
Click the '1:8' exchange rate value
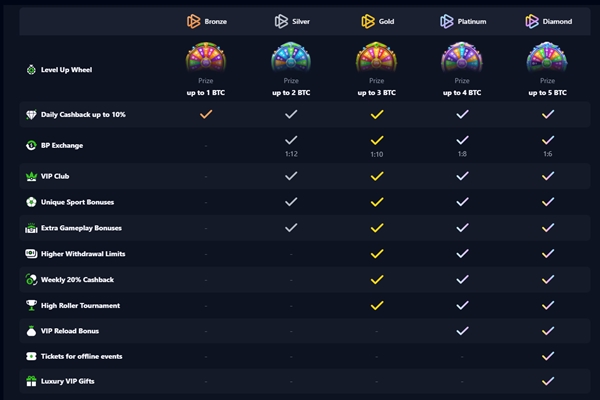tap(462, 154)
